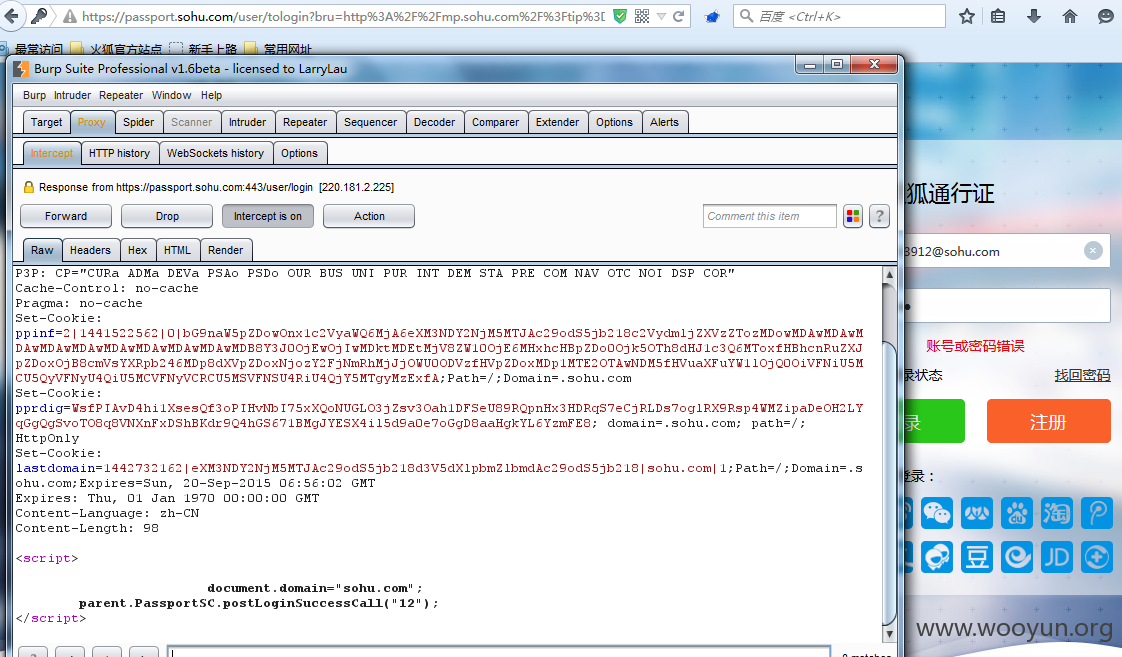Click the orange 注册 button
This screenshot has height=657, width=1122.
[x=1048, y=422]
